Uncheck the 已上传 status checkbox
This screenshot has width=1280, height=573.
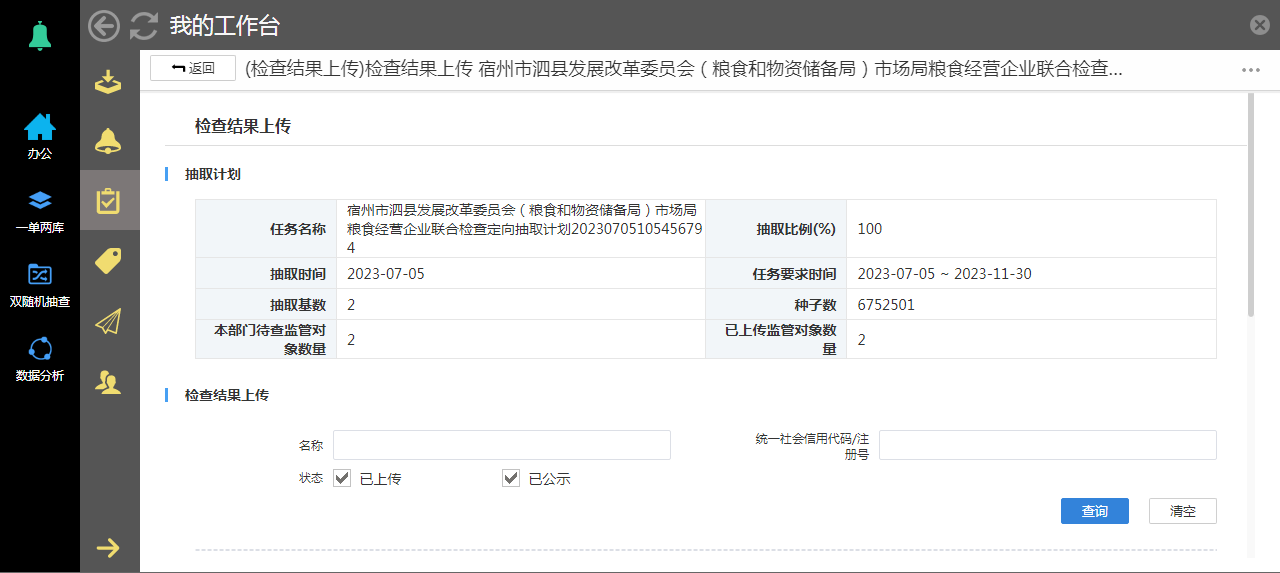[x=343, y=478]
